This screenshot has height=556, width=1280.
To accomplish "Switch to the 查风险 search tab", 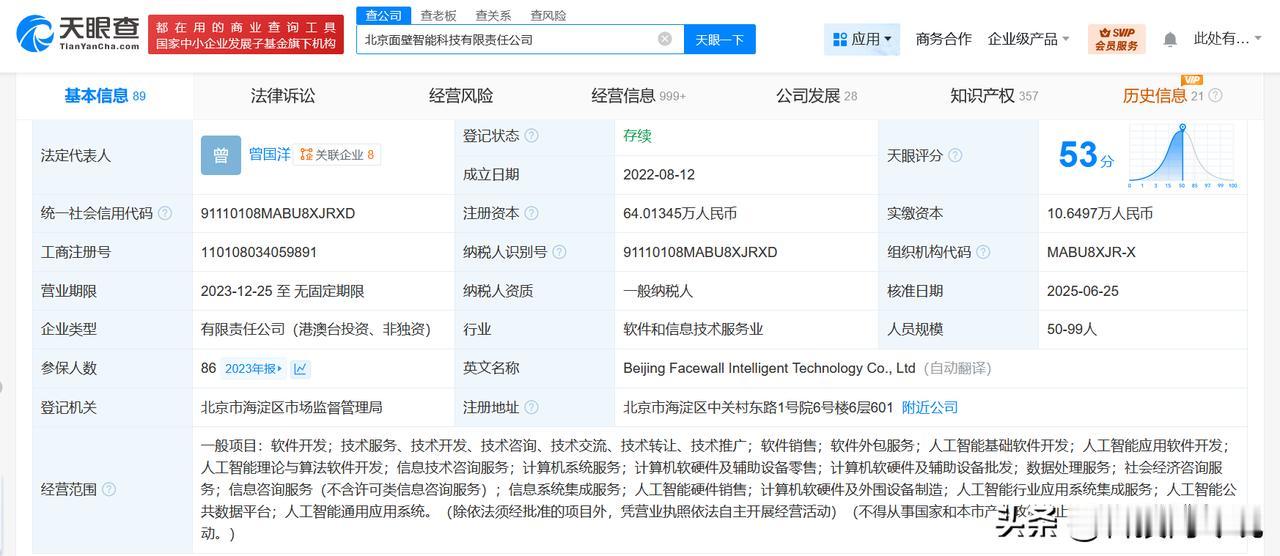I will pyautogui.click(x=548, y=16).
